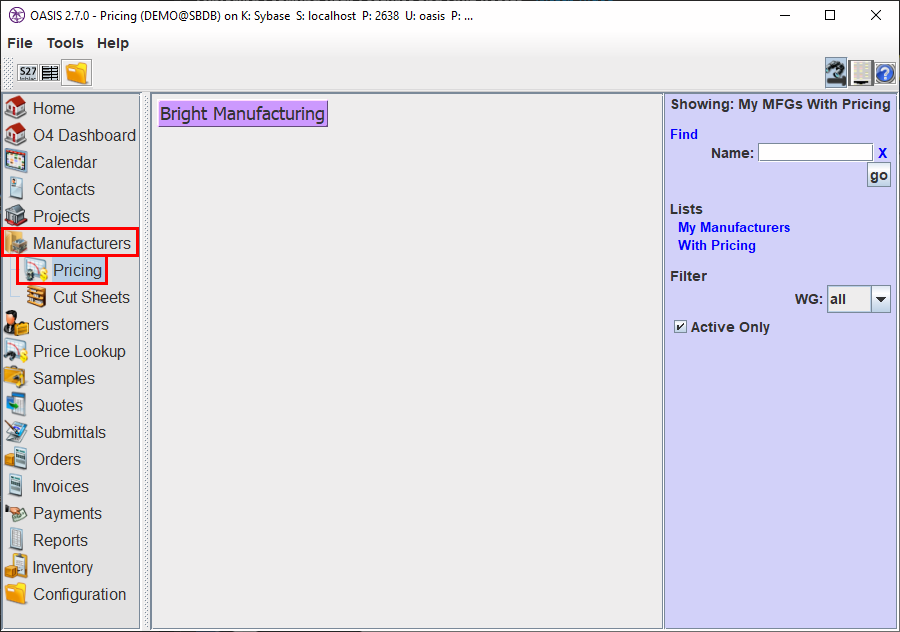The image size is (900, 632).
Task: Open the Tools menu
Action: (65, 43)
